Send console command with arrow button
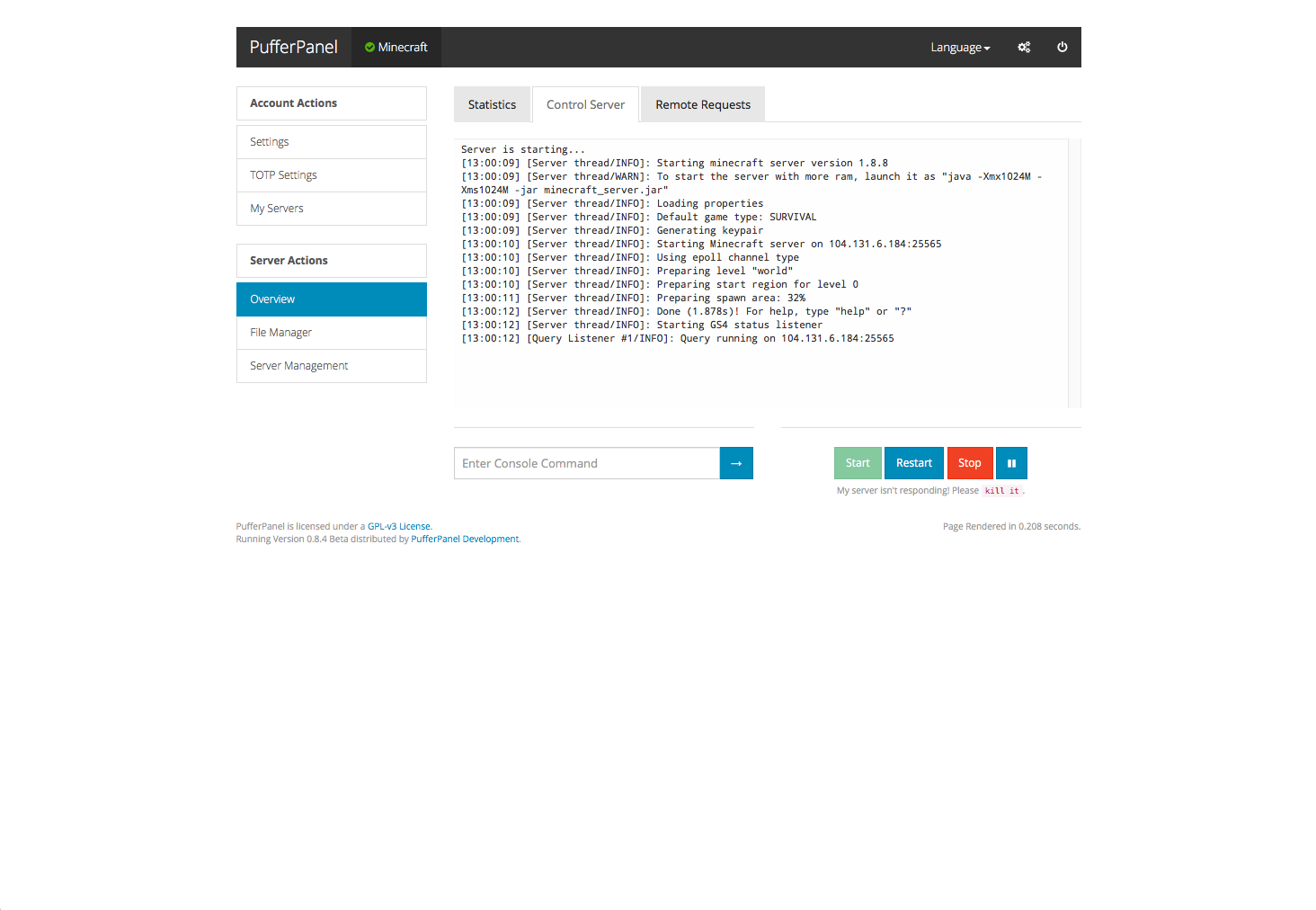The width and height of the screenshot is (1316, 910). 736,463
